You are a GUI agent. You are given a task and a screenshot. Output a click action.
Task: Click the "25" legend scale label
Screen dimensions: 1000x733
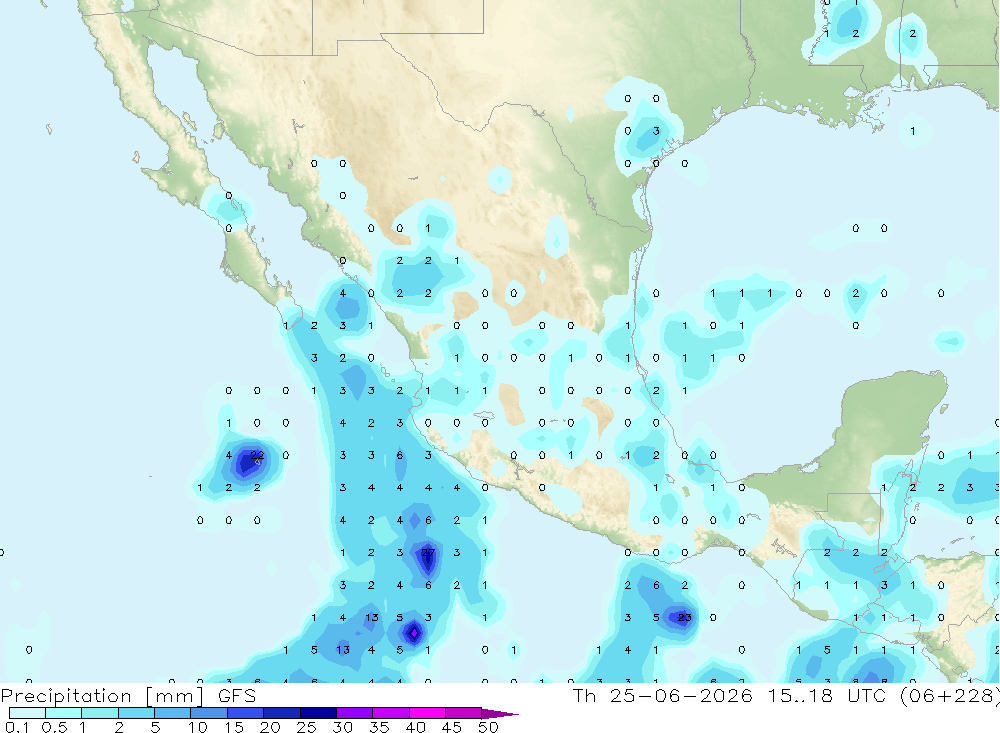pos(306,727)
